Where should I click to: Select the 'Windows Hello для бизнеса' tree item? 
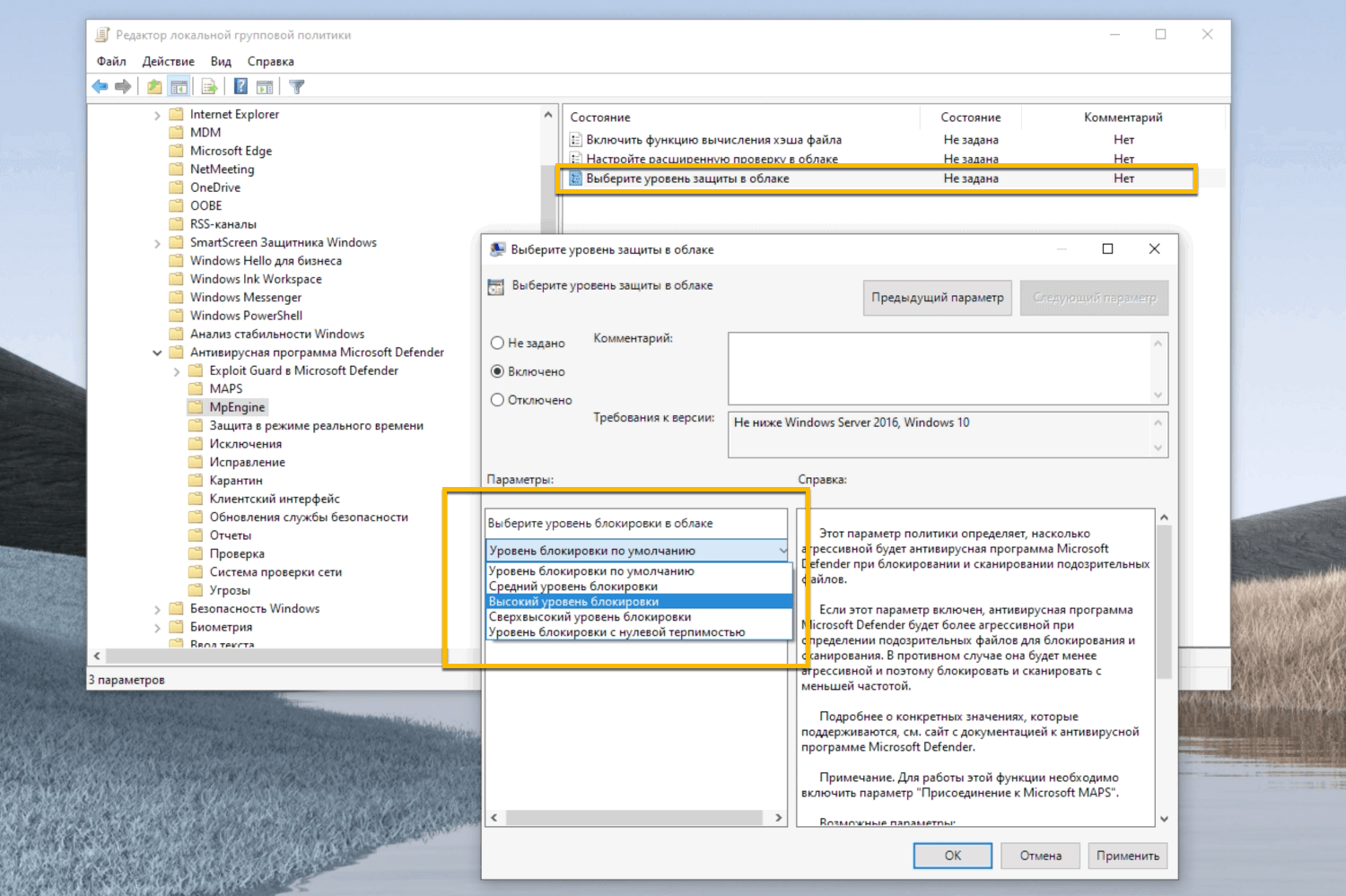click(266, 261)
